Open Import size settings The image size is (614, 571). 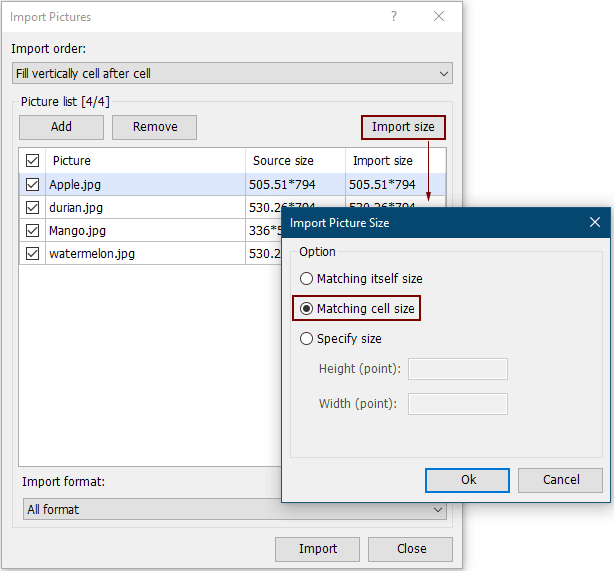click(403, 127)
